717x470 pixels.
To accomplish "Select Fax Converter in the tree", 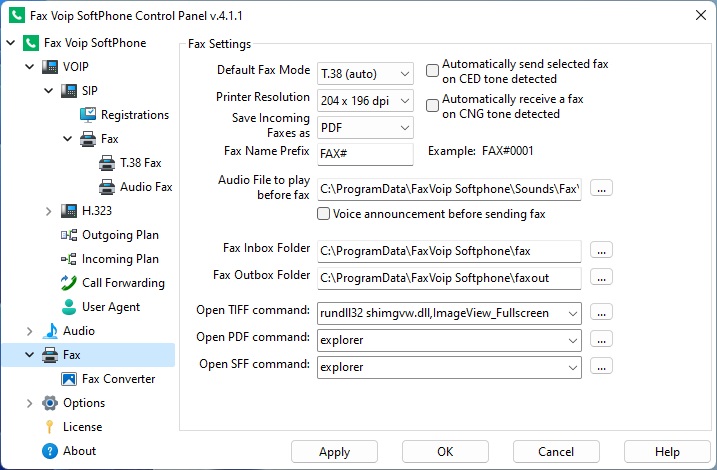I will (118, 379).
